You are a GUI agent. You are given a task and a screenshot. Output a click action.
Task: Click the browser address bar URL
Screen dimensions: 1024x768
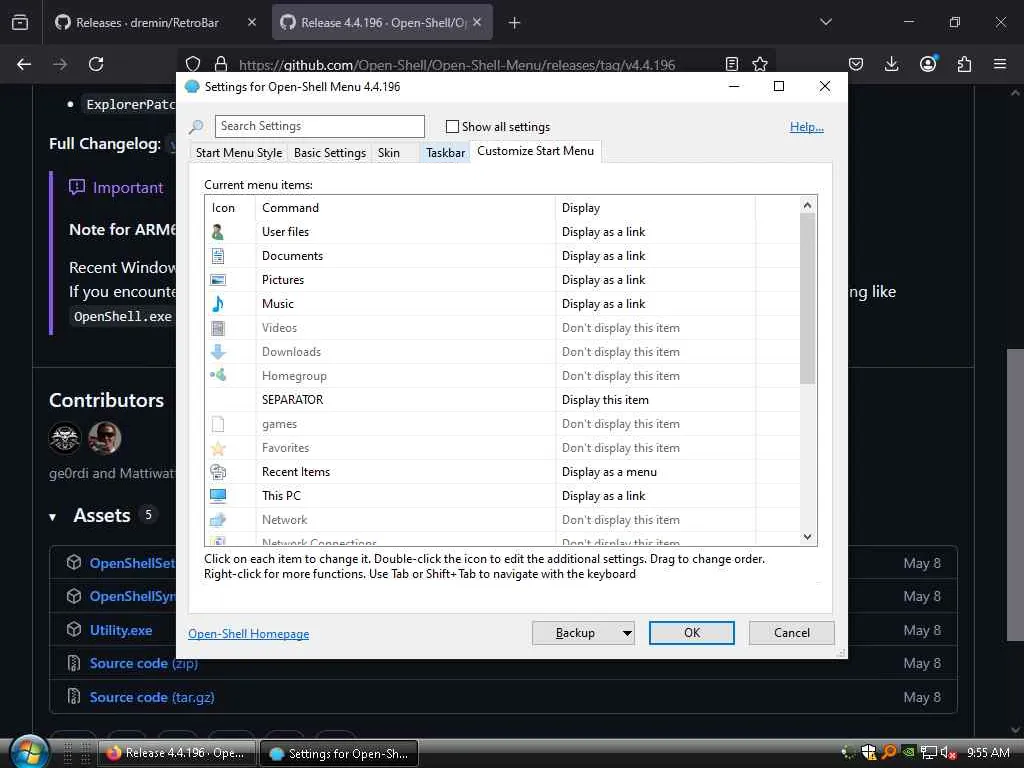(457, 65)
